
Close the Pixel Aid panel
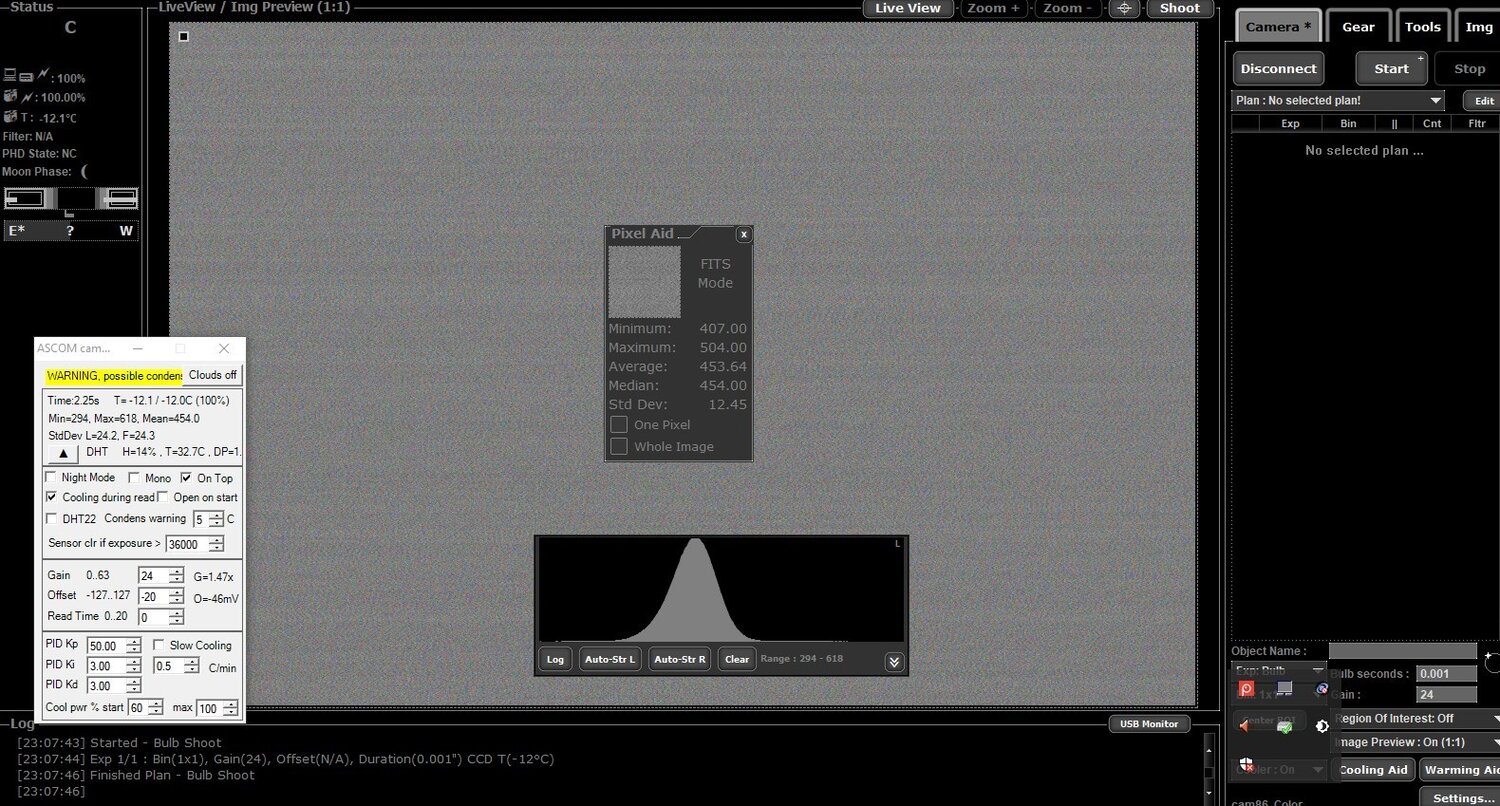pyautogui.click(x=743, y=234)
